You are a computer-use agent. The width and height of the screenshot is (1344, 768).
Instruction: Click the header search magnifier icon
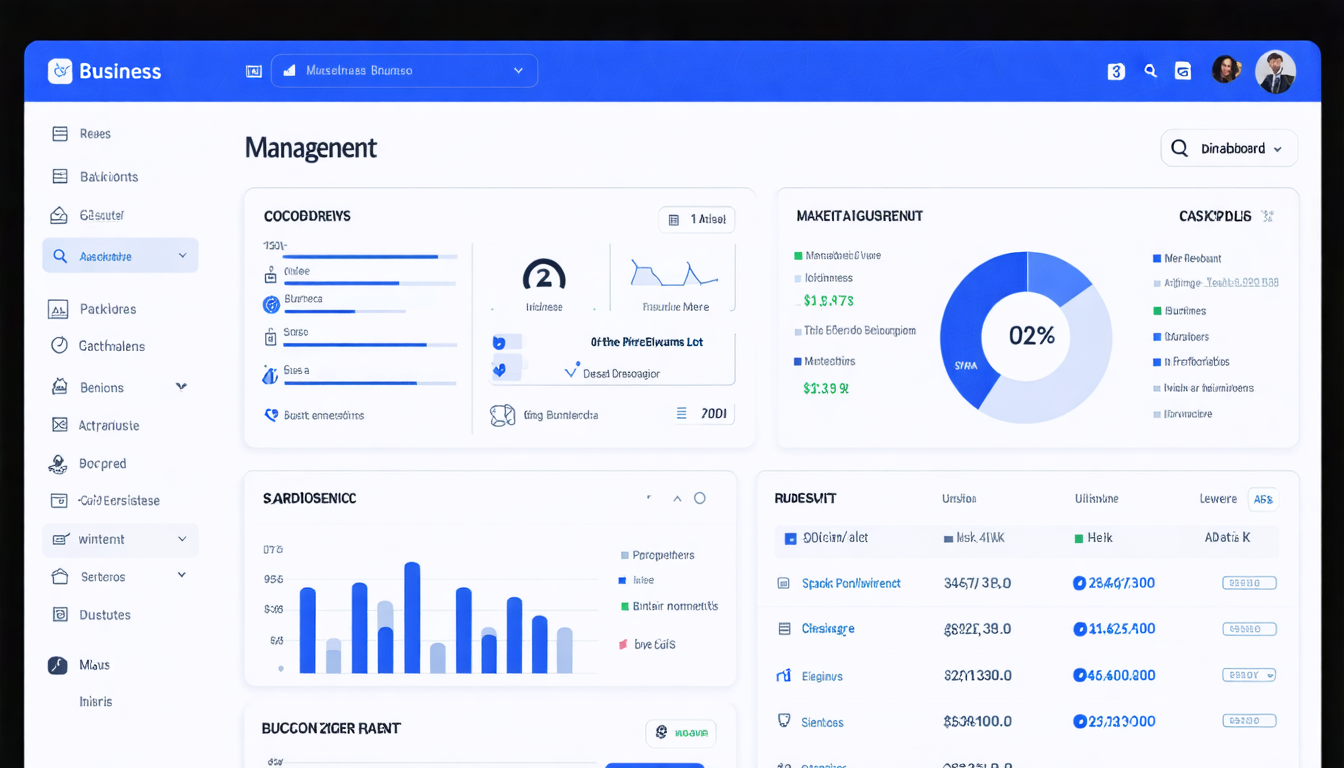(1151, 71)
